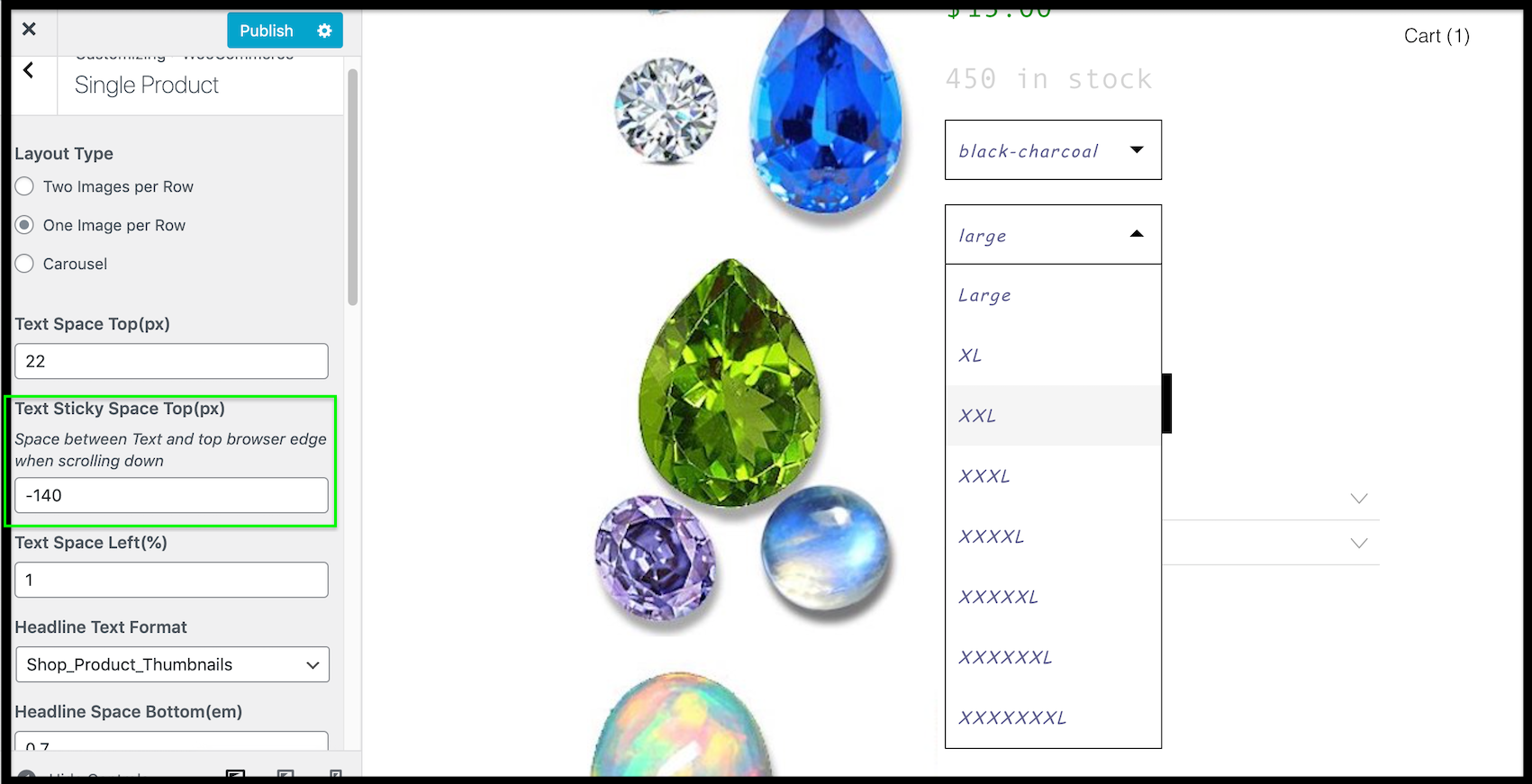Open publish settings gear icon
This screenshot has width=1532, height=784.
tap(324, 31)
